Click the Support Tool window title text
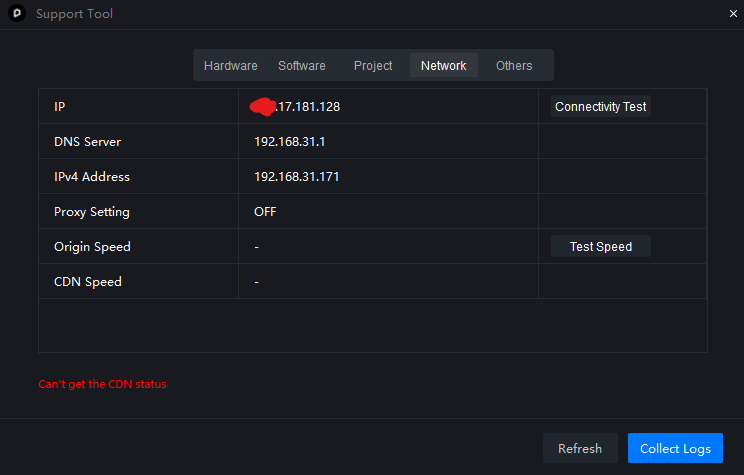 [x=74, y=14]
